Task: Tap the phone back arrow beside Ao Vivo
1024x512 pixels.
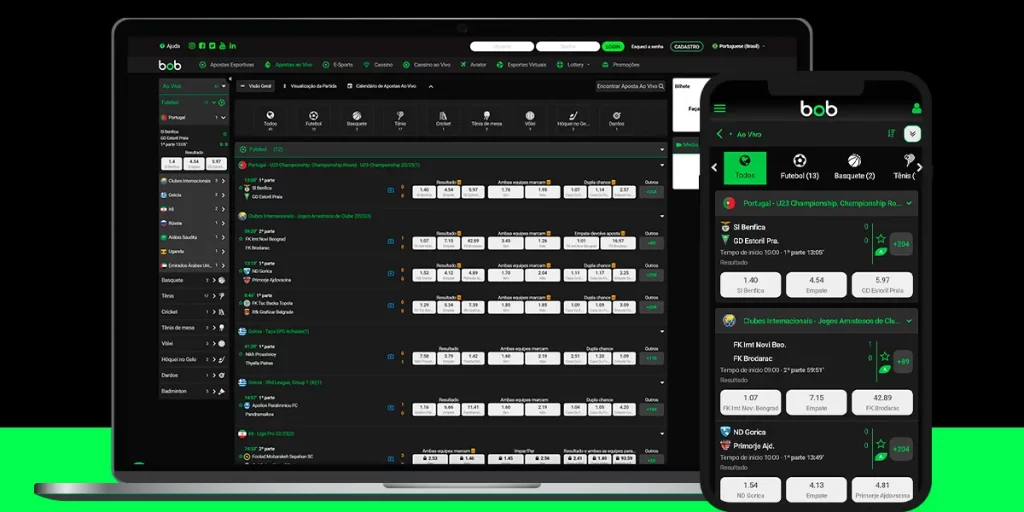Action: 720,134
